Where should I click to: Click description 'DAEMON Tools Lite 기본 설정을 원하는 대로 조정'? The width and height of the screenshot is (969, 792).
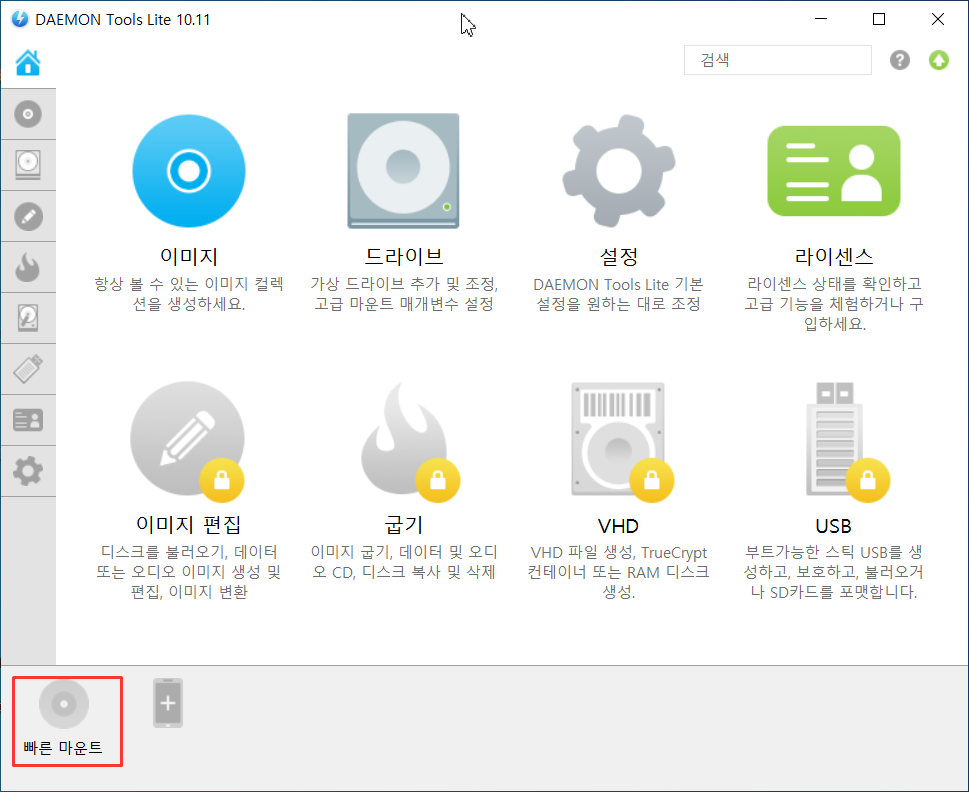(619, 294)
